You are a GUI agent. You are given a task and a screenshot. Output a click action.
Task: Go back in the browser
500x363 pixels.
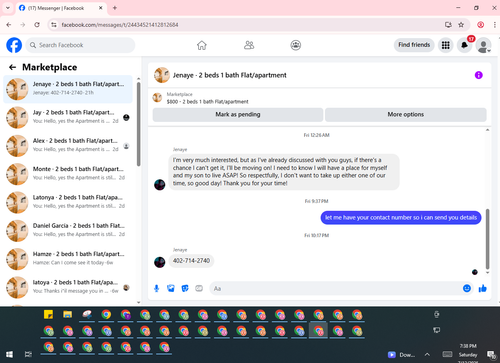(x=9, y=25)
